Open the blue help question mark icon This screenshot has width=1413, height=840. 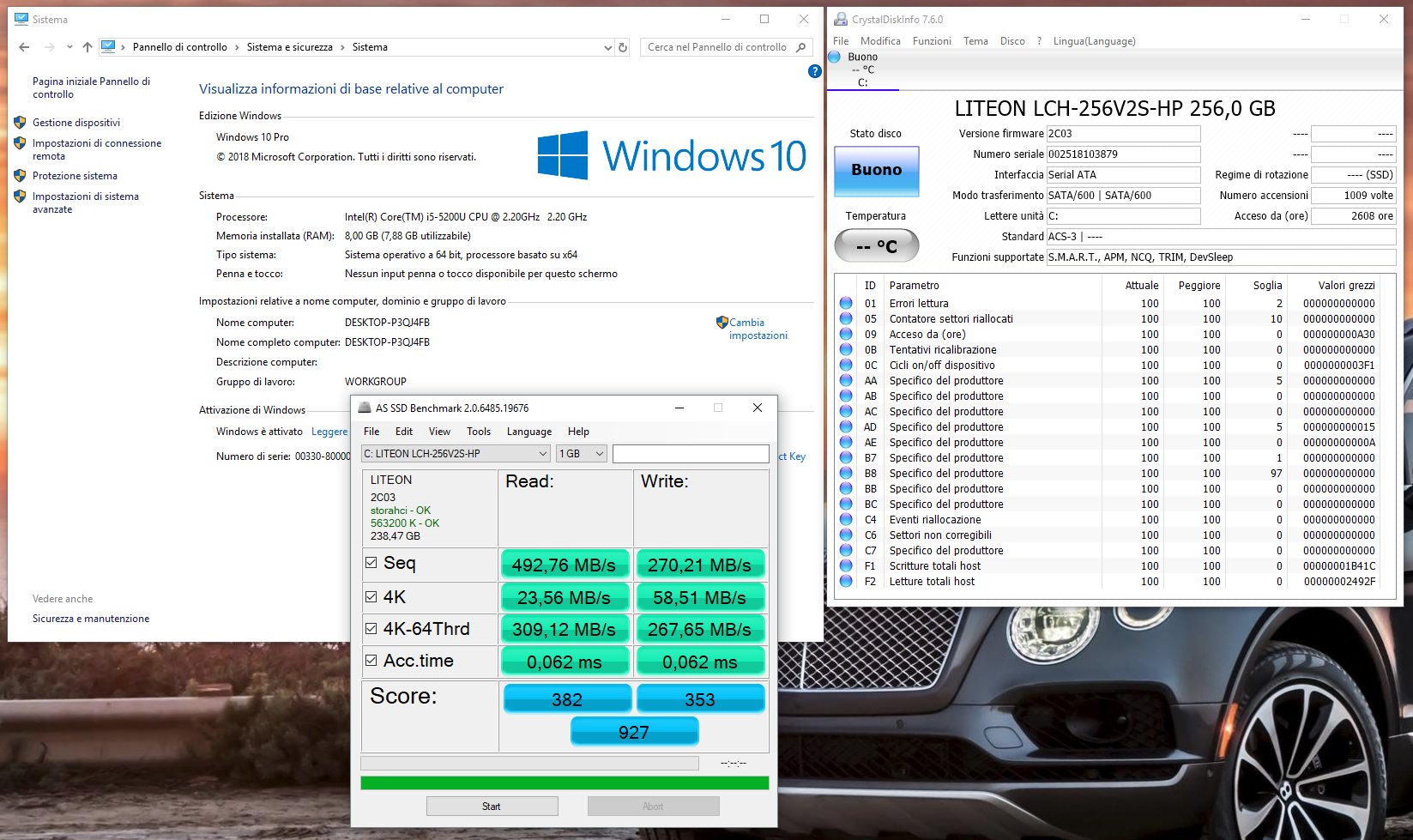(x=815, y=71)
